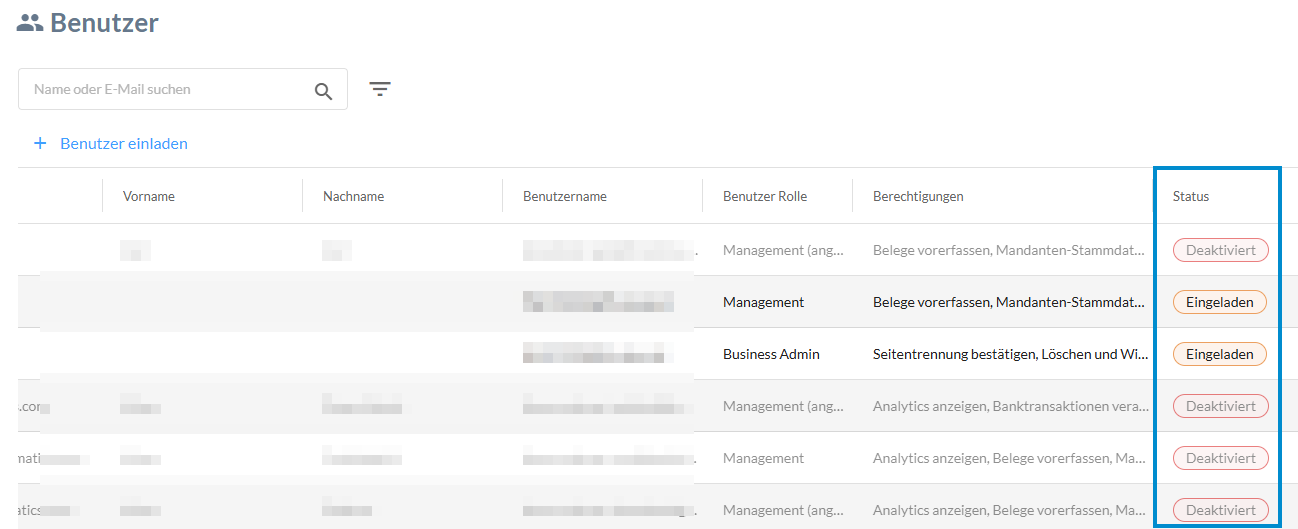Click the Benutzer page heading
Screen dimensions: 1298x529
click(104, 23)
